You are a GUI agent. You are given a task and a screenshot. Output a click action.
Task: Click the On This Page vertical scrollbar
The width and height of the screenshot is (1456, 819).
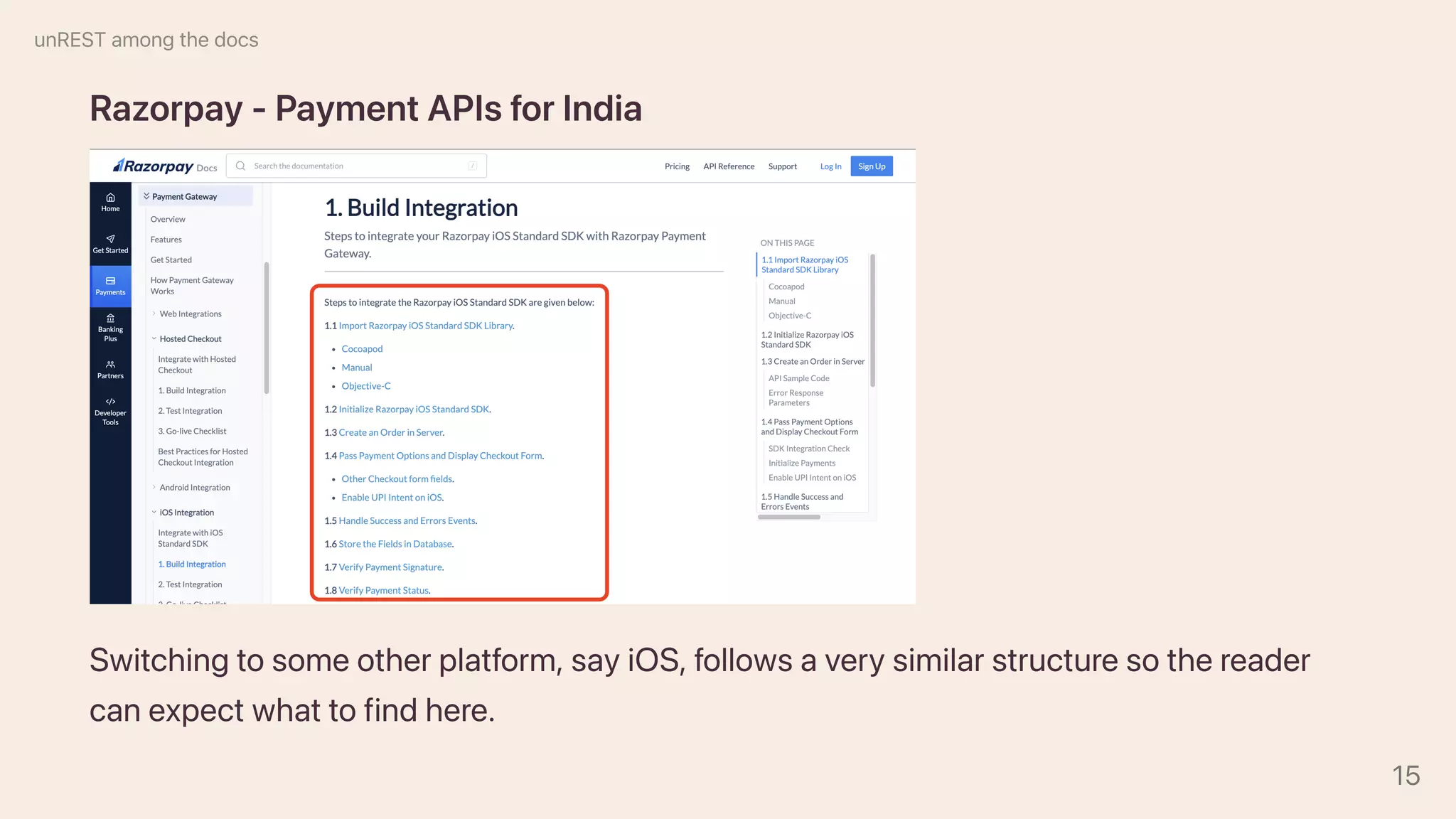pos(872,321)
